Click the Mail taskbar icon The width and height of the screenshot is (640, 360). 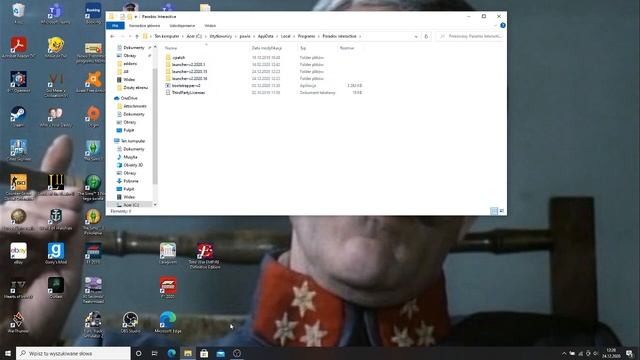click(220, 353)
